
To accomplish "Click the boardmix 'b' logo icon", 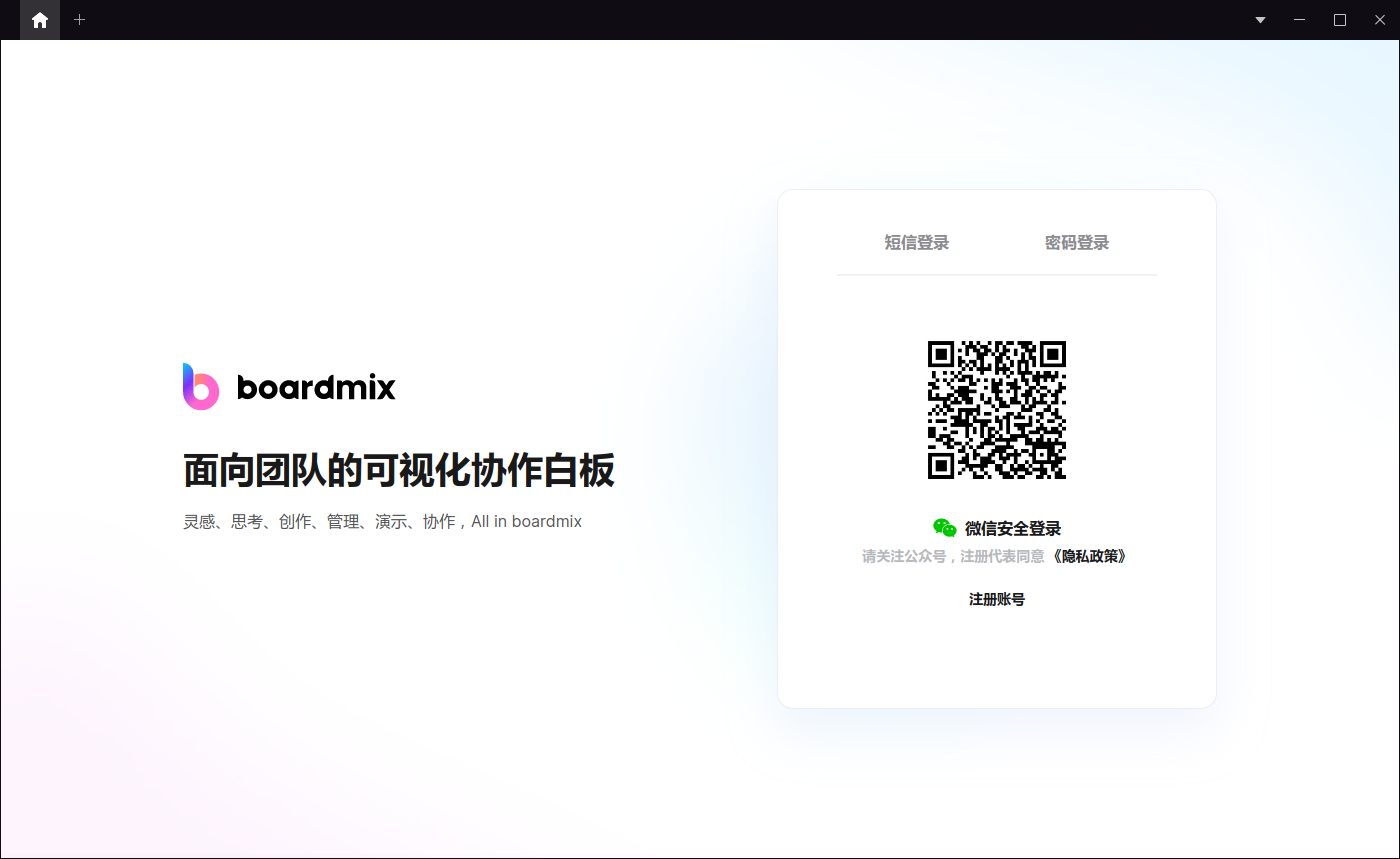I will point(200,386).
